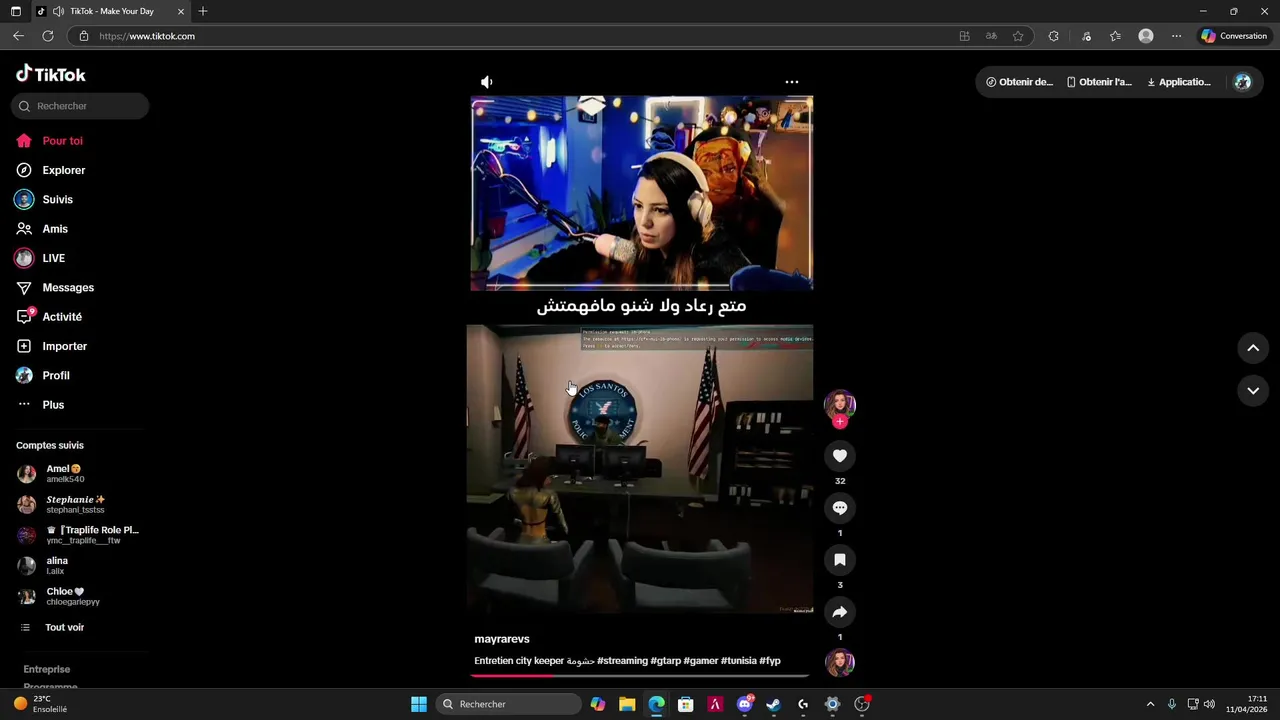Open a new tab with the plus button
This screenshot has width=1280, height=720.
(x=203, y=11)
